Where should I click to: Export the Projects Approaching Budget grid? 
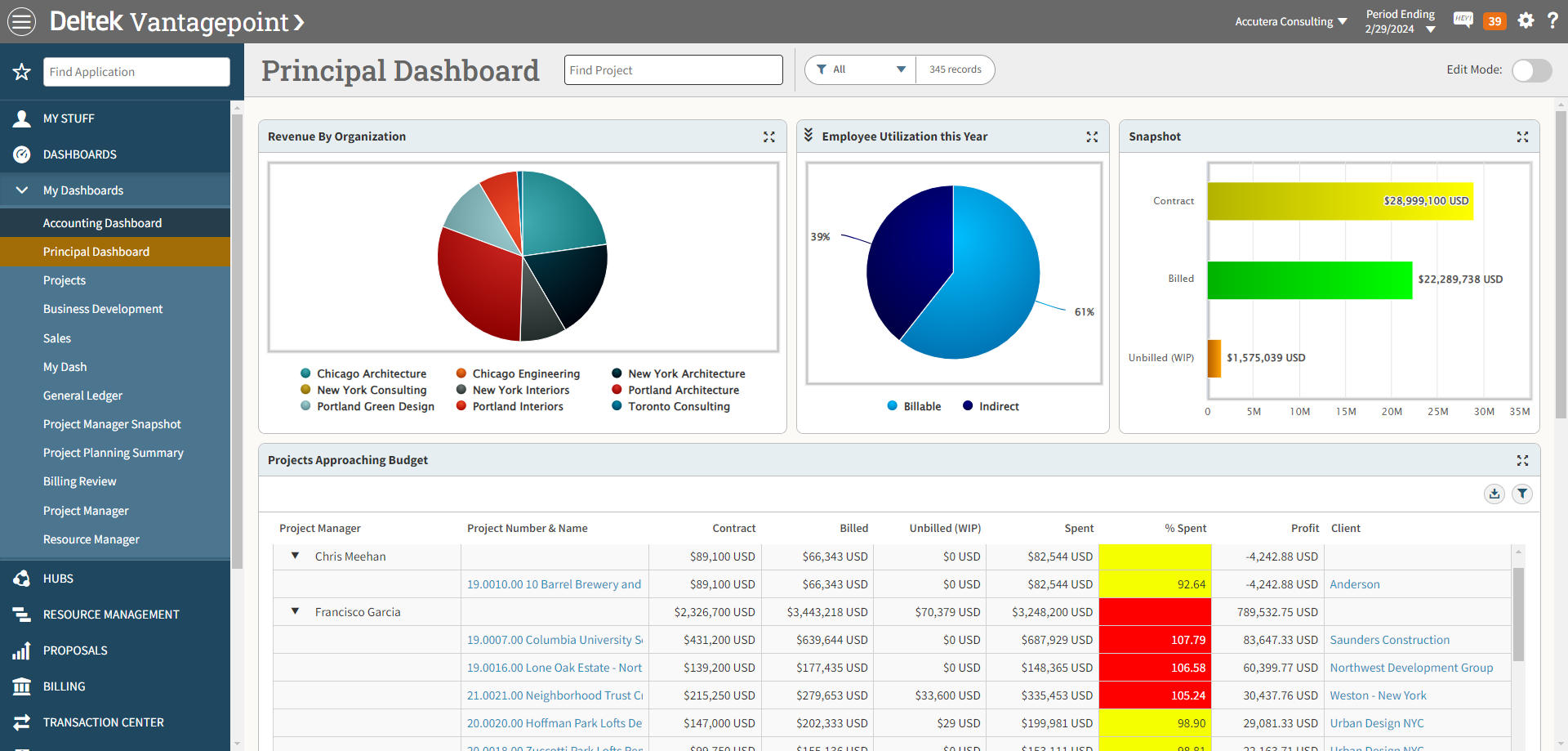[1494, 494]
